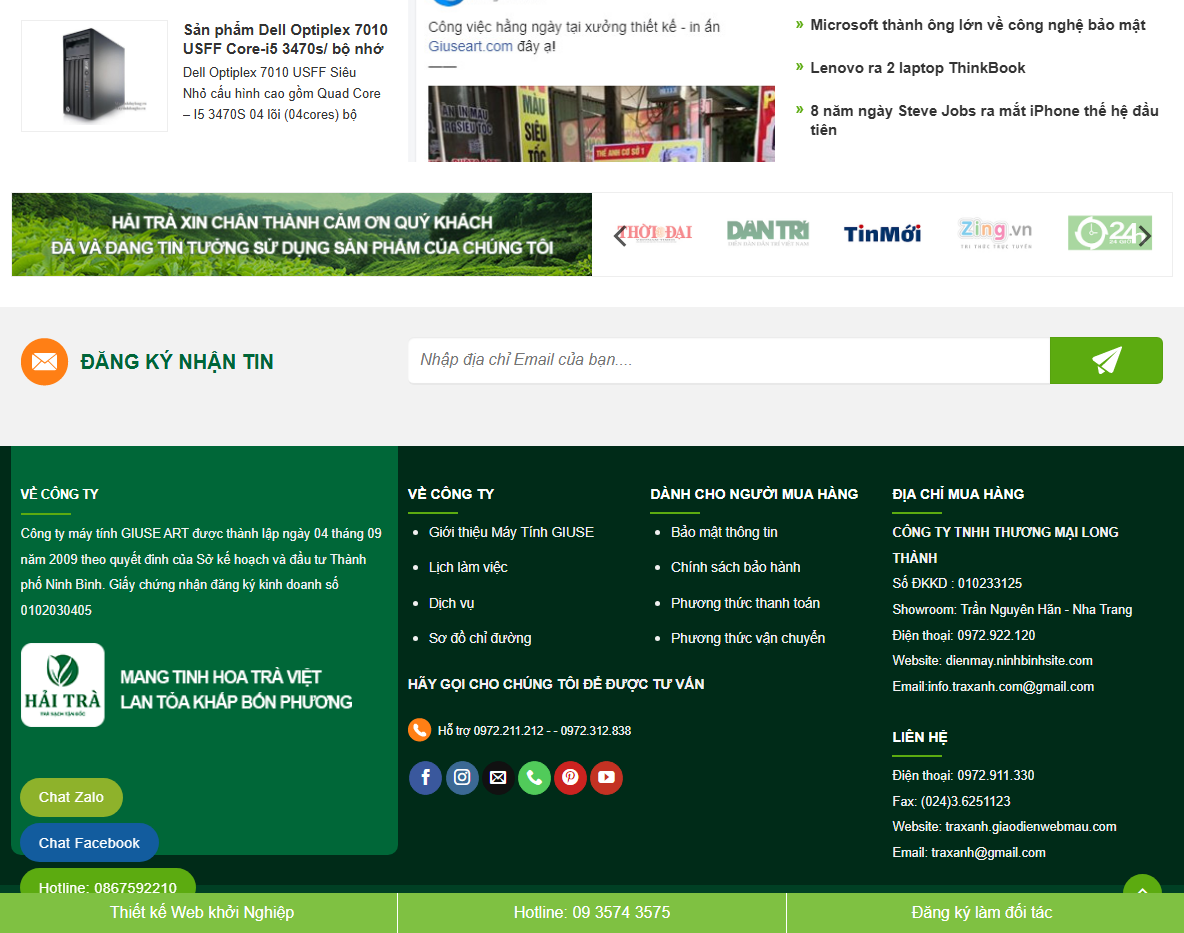Open Lenovo ra 2 laptop ThinkBook article
This screenshot has width=1184, height=933.
click(917, 68)
